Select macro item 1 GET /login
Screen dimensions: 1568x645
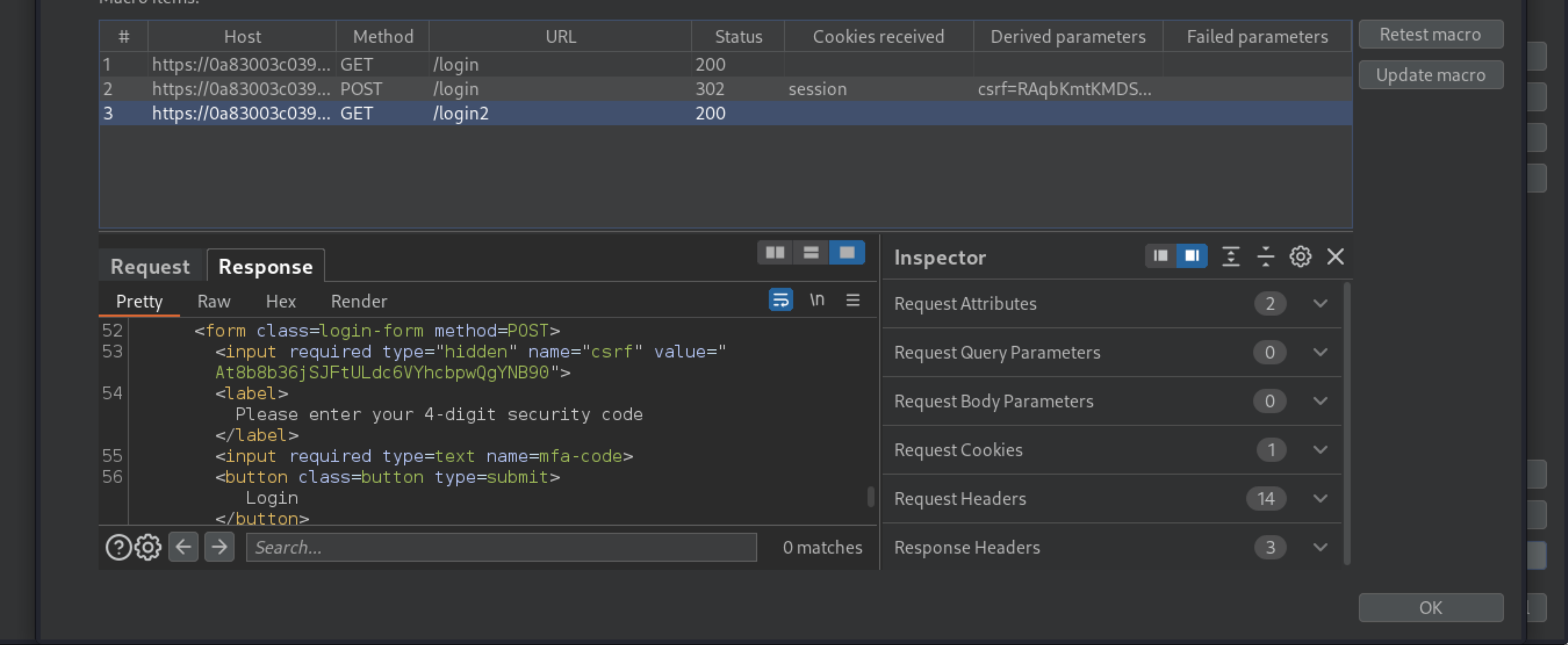[726, 64]
